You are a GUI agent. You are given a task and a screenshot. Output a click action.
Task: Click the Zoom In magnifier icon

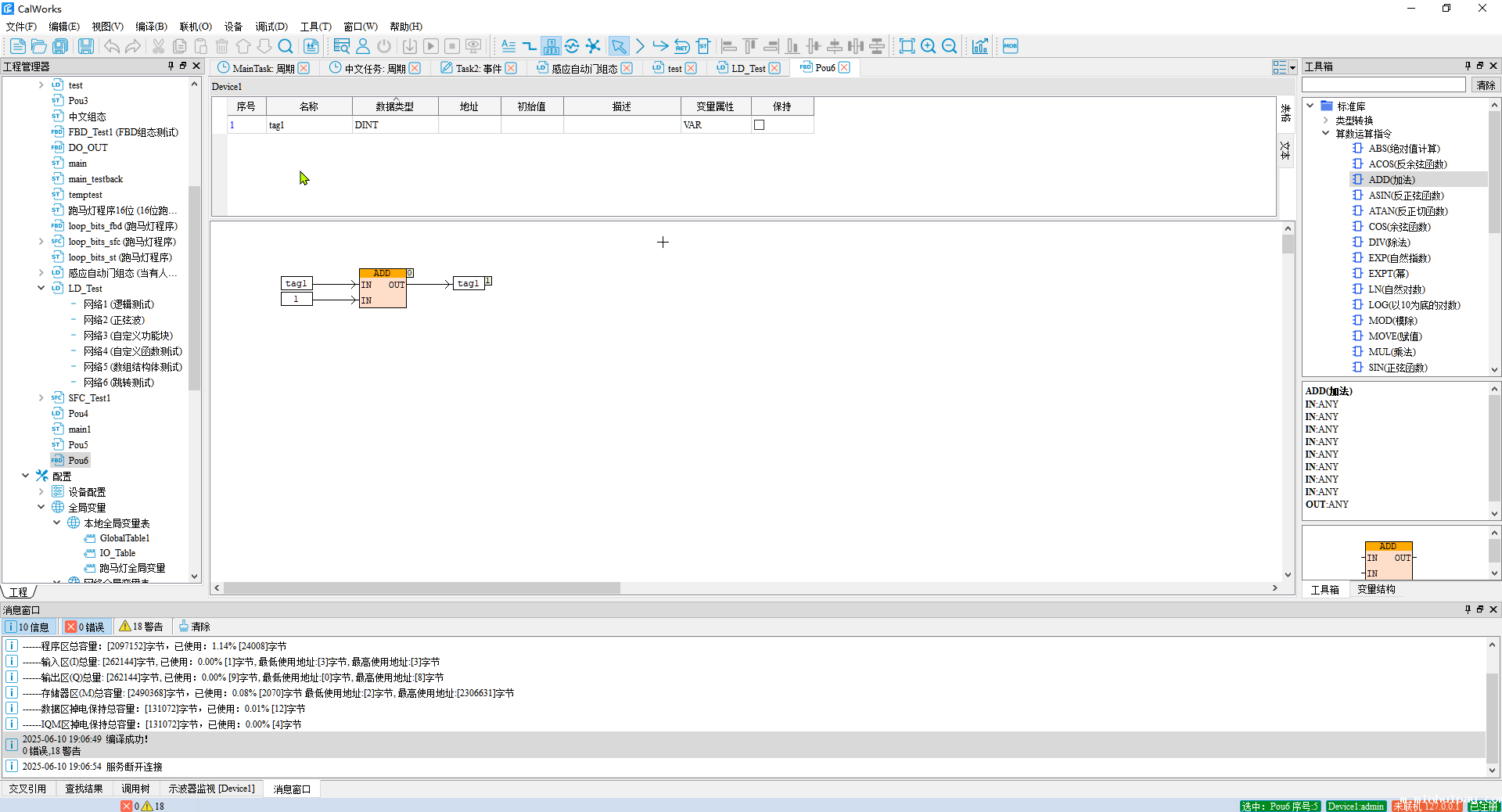pos(928,46)
